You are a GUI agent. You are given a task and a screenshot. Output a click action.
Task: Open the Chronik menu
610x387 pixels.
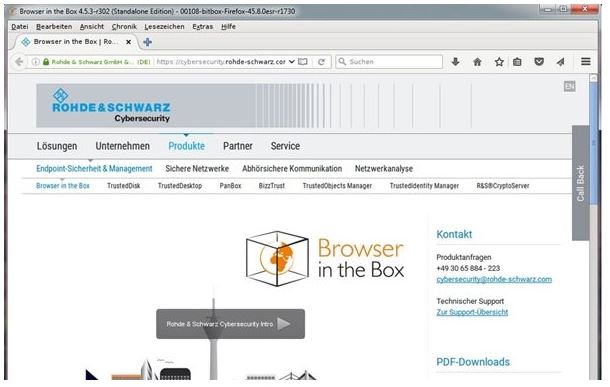pos(124,26)
